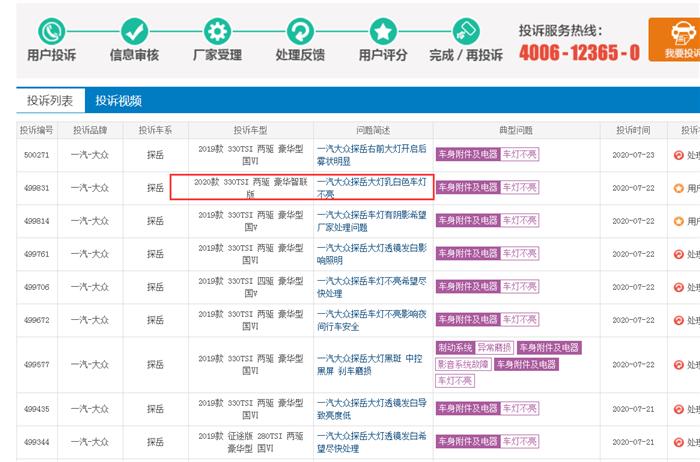Click complaint number 499344

click(x=37, y=442)
